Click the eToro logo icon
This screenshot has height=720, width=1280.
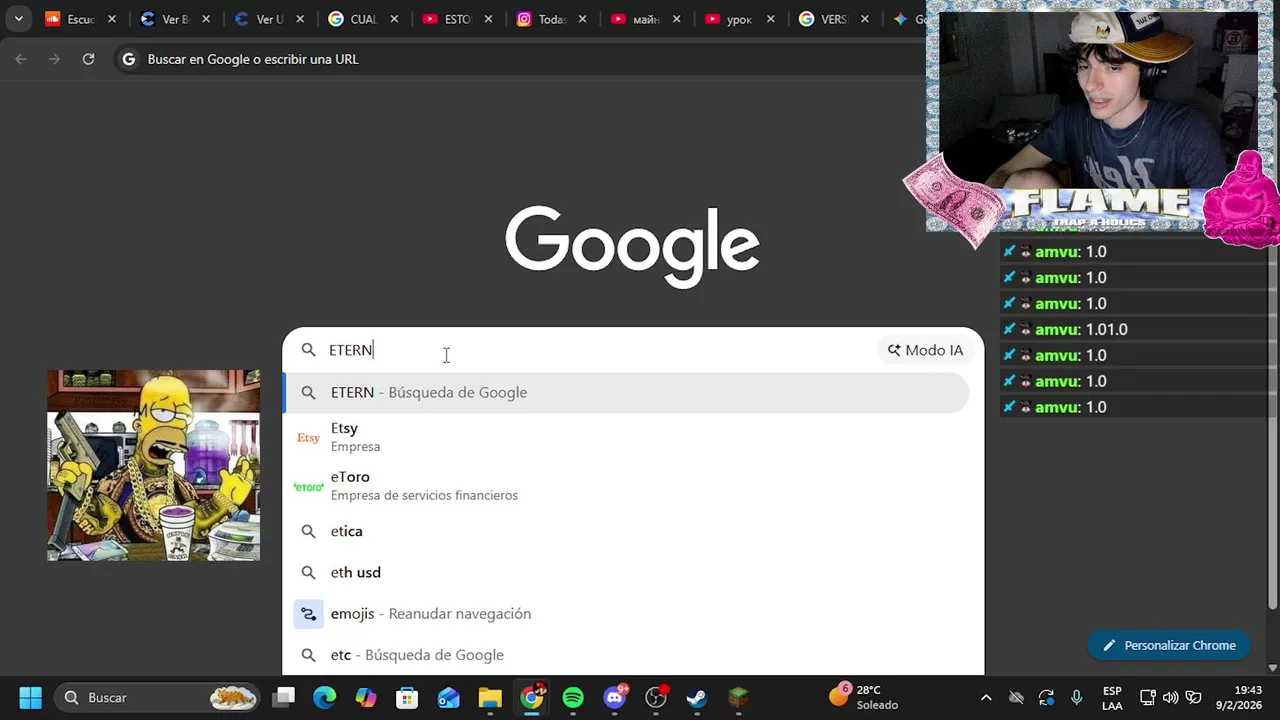308,487
